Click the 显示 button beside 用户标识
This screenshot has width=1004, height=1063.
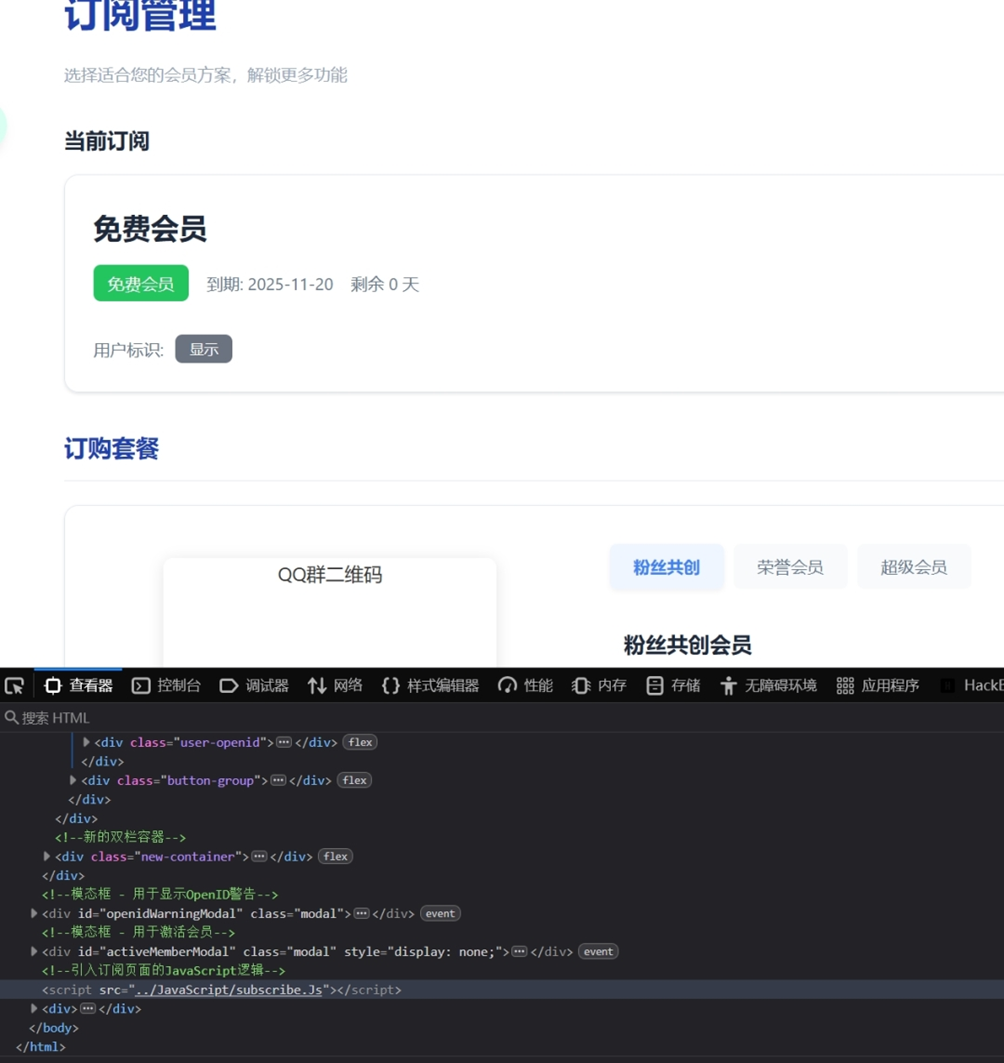[203, 349]
